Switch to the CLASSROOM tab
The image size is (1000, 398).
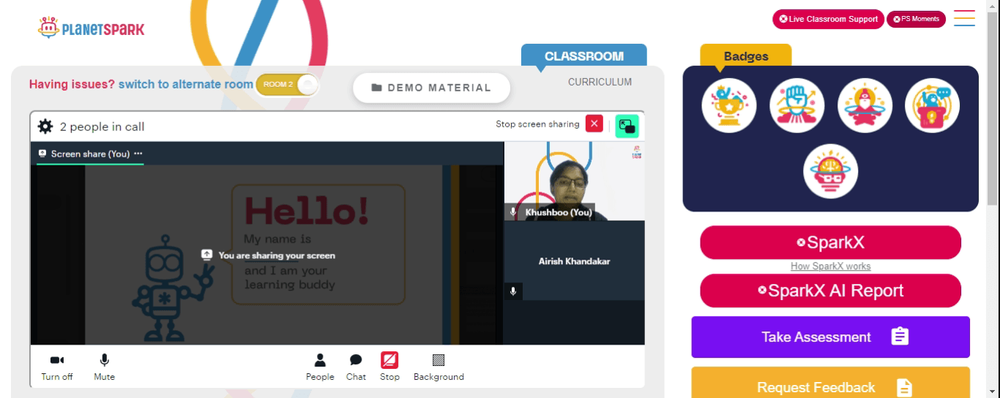pos(584,56)
